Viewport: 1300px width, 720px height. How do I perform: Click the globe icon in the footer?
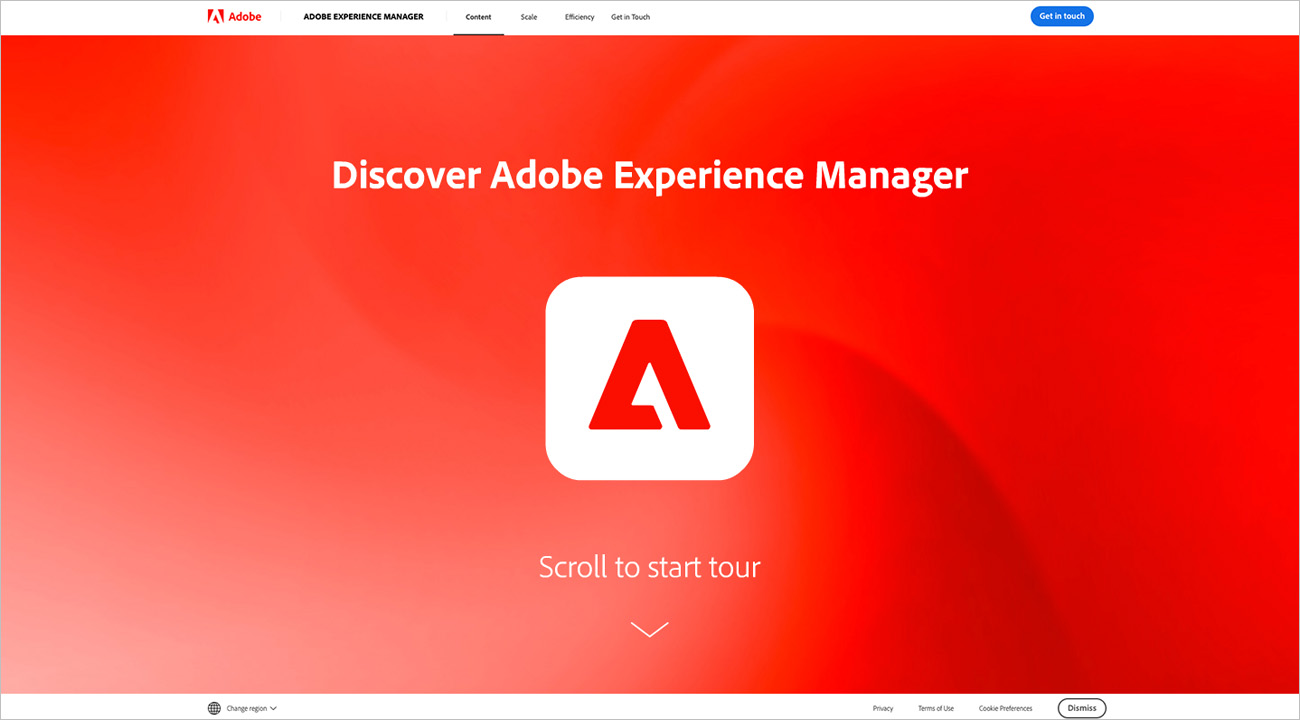pyautogui.click(x=214, y=708)
